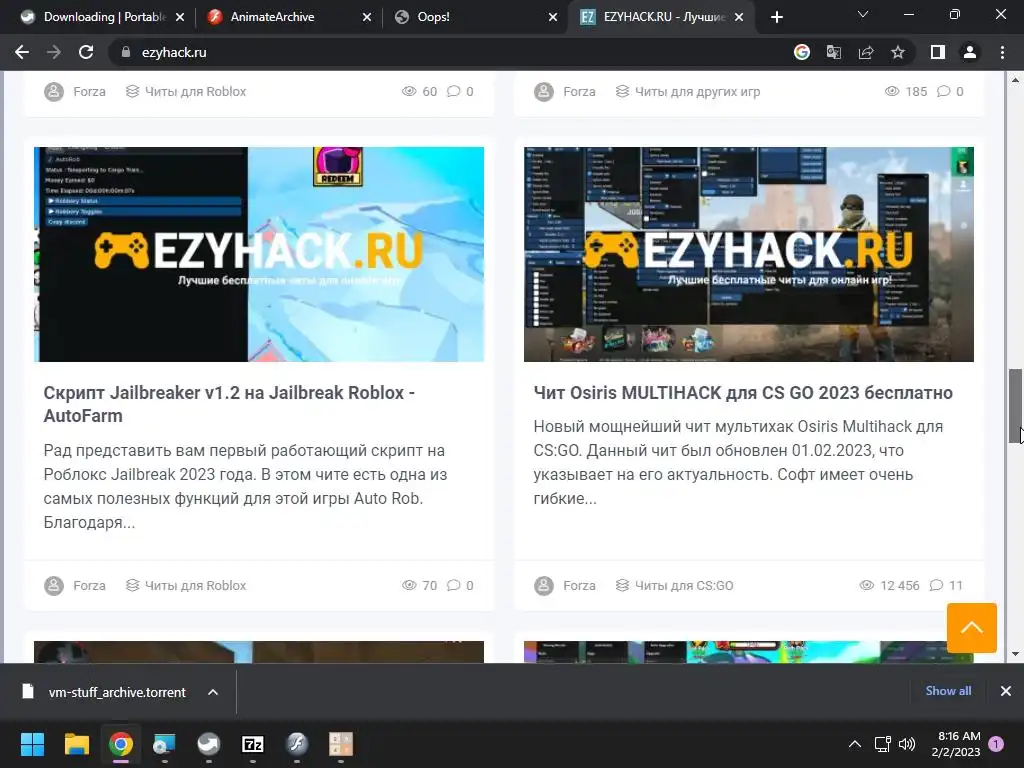Open the network tray icon
Image resolution: width=1024 pixels, height=768 pixels.
(x=883, y=744)
